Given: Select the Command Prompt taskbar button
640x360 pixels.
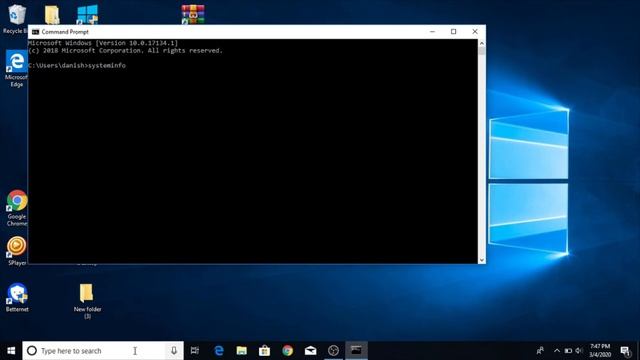Looking at the screenshot, I should pyautogui.click(x=356, y=351).
